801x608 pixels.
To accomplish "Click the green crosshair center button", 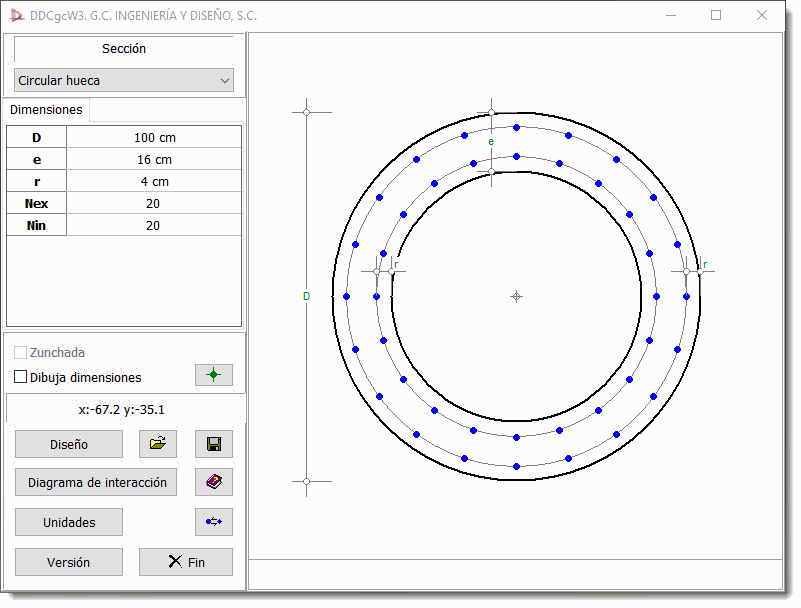I will click(214, 375).
